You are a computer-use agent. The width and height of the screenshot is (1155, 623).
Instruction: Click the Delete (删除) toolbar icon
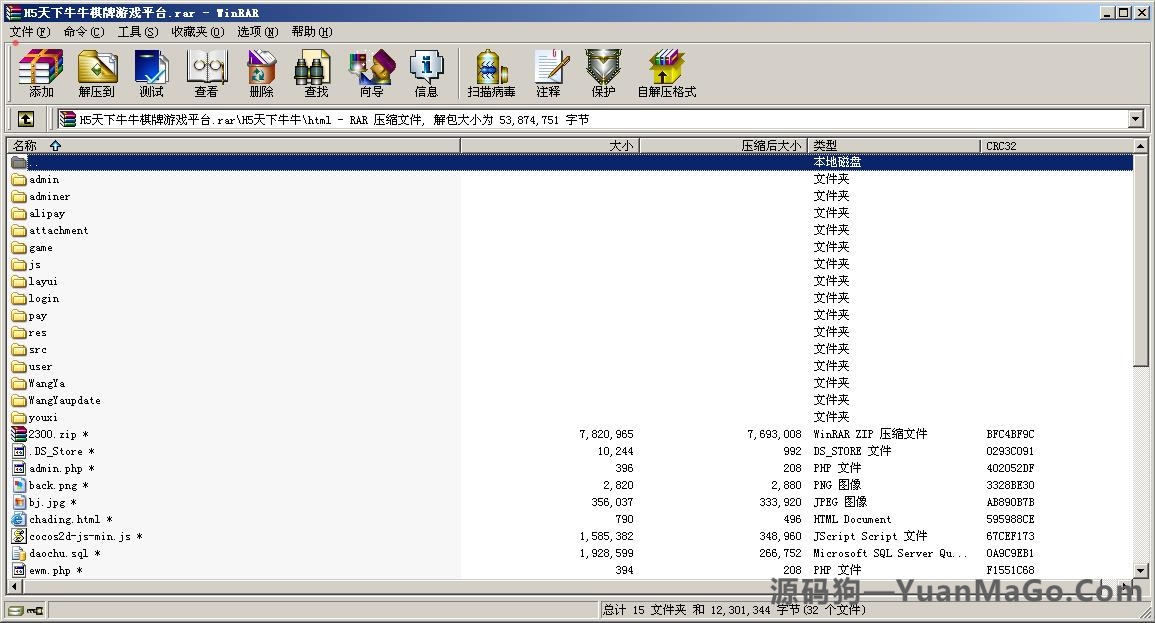coord(261,73)
